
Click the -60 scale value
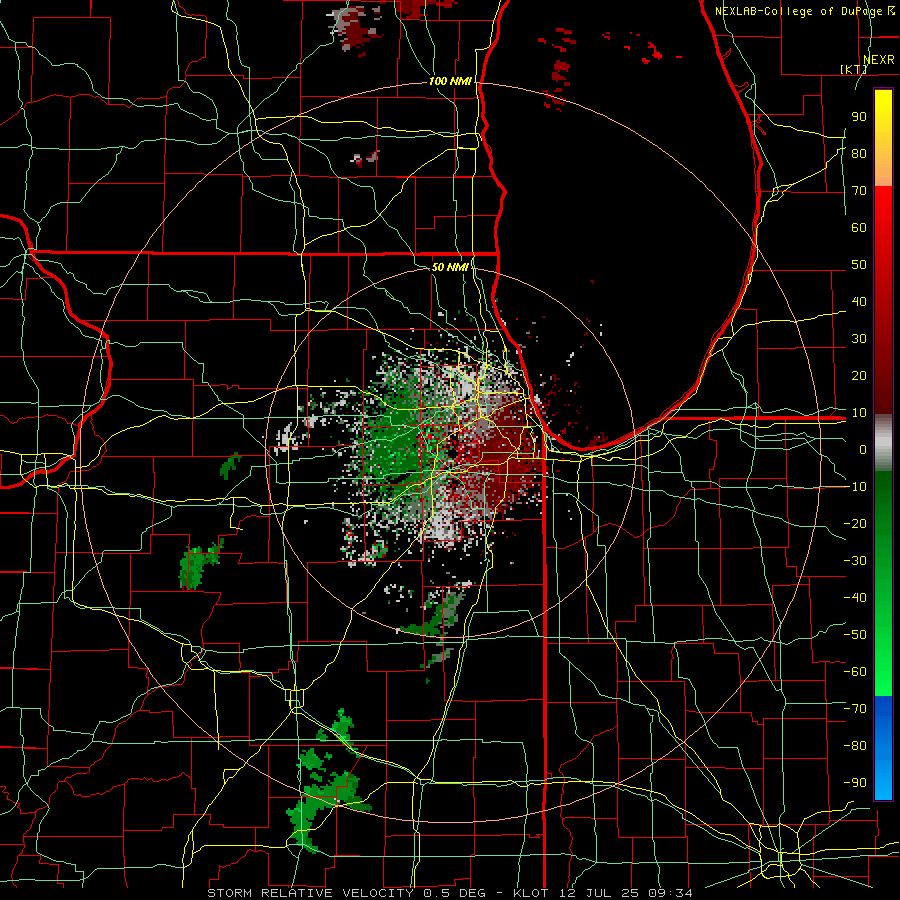(x=855, y=672)
